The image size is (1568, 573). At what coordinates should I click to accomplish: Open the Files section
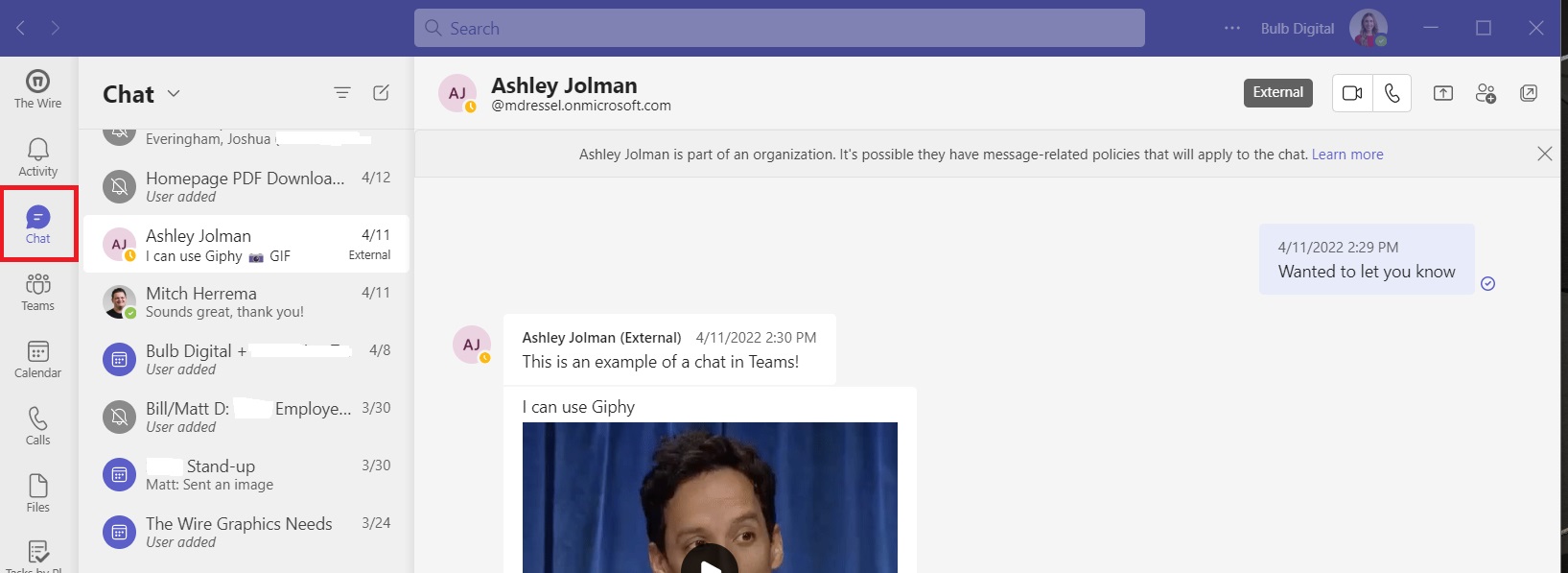tap(37, 493)
